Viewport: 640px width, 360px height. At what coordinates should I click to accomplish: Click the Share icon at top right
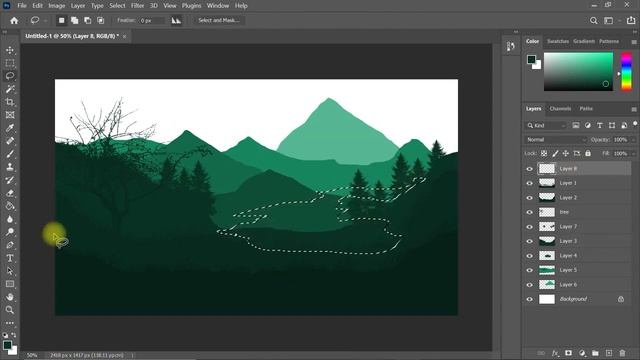631,20
